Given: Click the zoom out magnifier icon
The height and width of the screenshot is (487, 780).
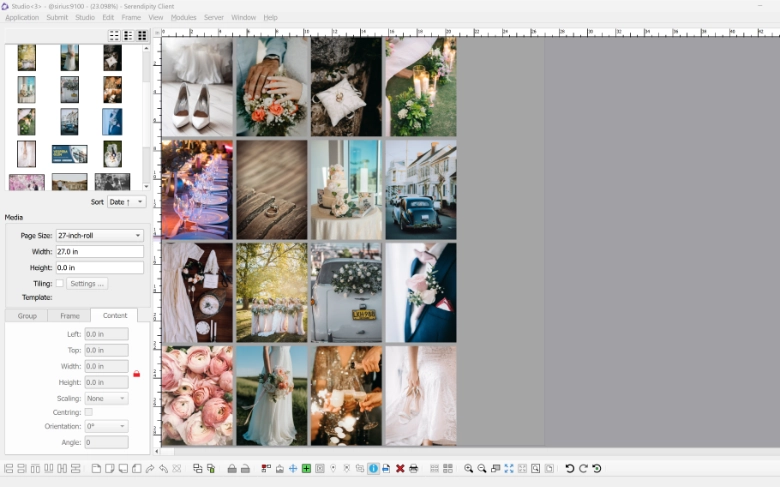Looking at the screenshot, I should click(482, 468).
